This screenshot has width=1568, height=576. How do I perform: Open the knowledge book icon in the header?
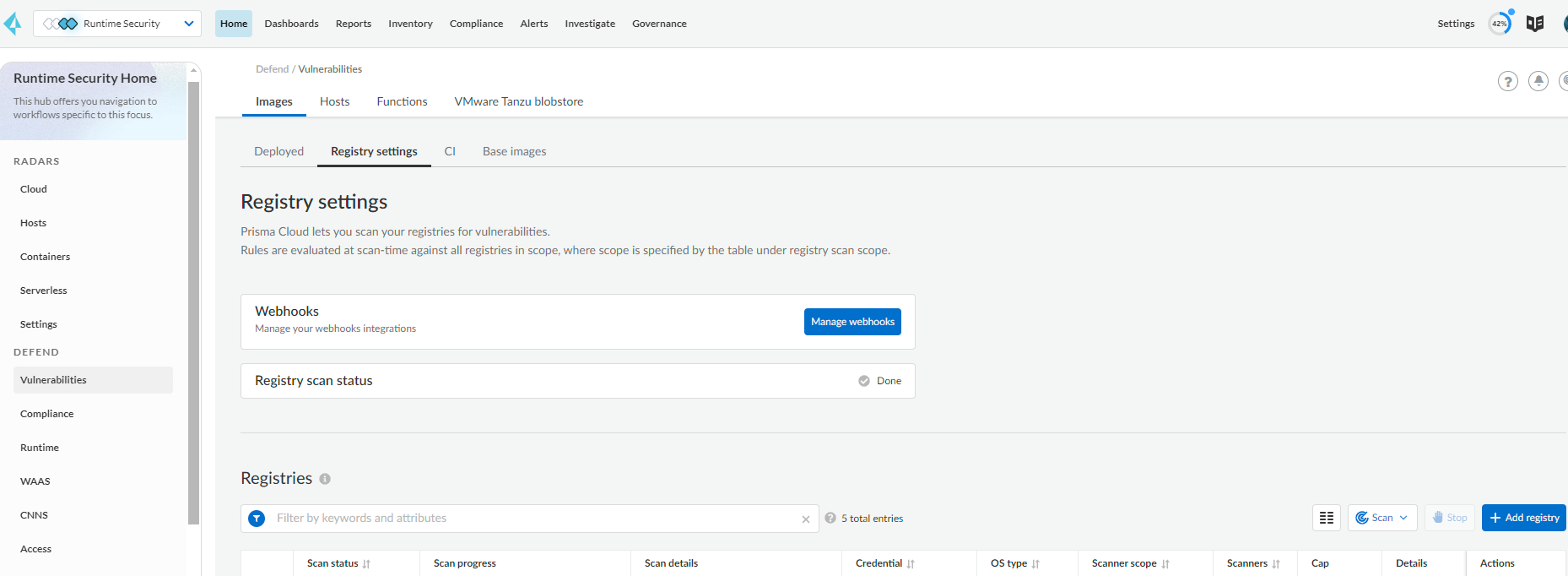(x=1535, y=24)
